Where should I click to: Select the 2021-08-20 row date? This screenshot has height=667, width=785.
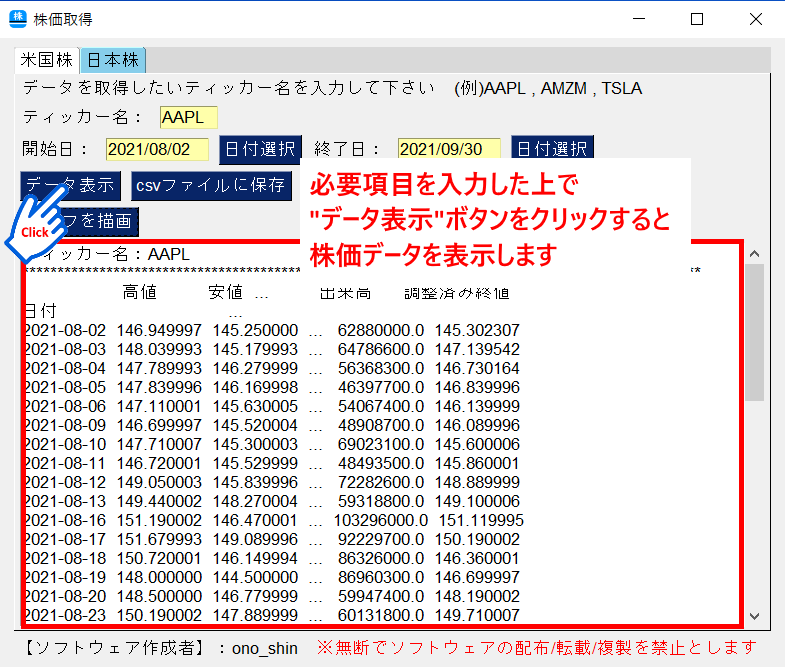[66, 597]
